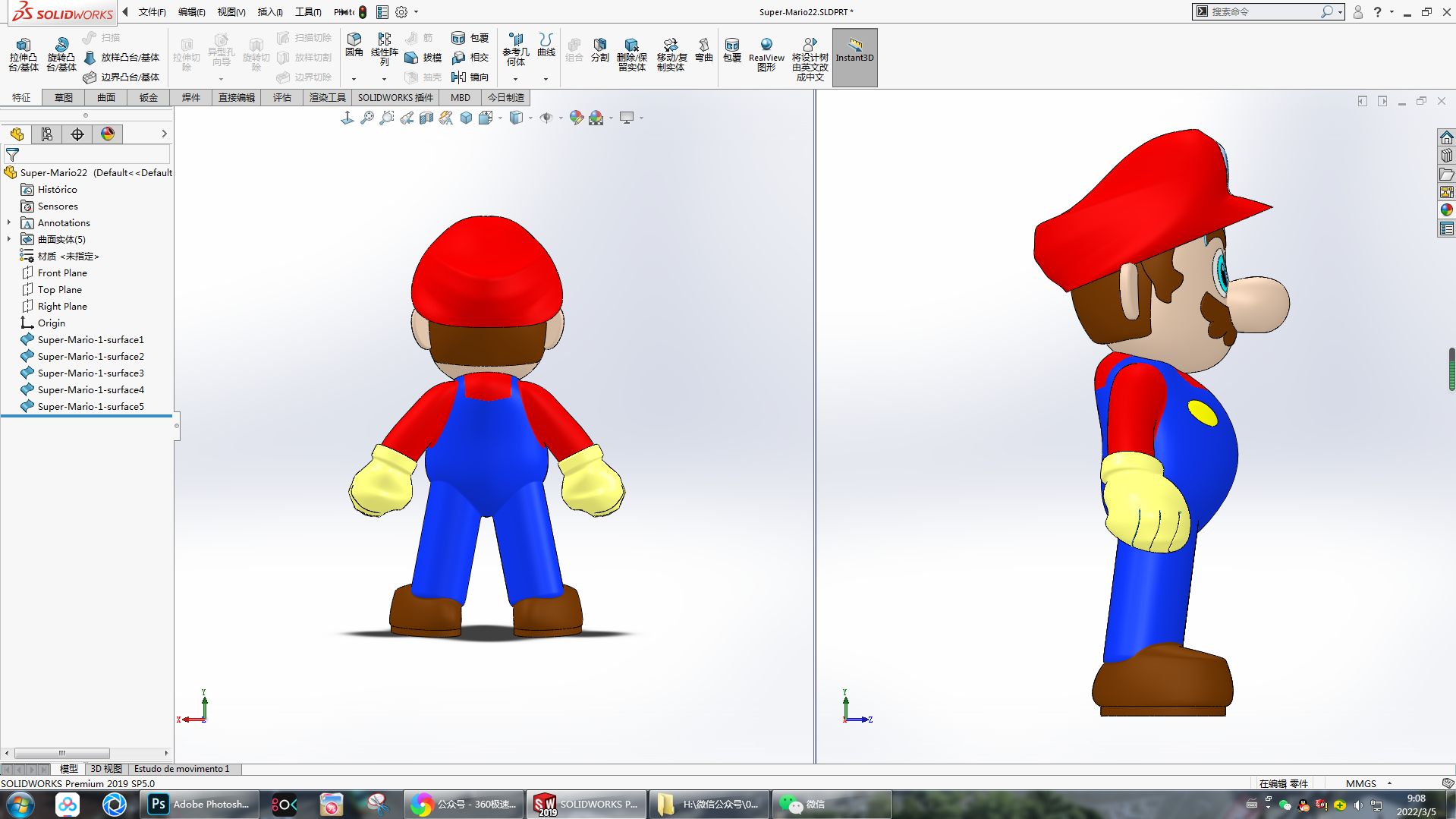Viewport: 1456px width, 819px height.
Task: Select the Right Plane tree item
Action: [62, 306]
